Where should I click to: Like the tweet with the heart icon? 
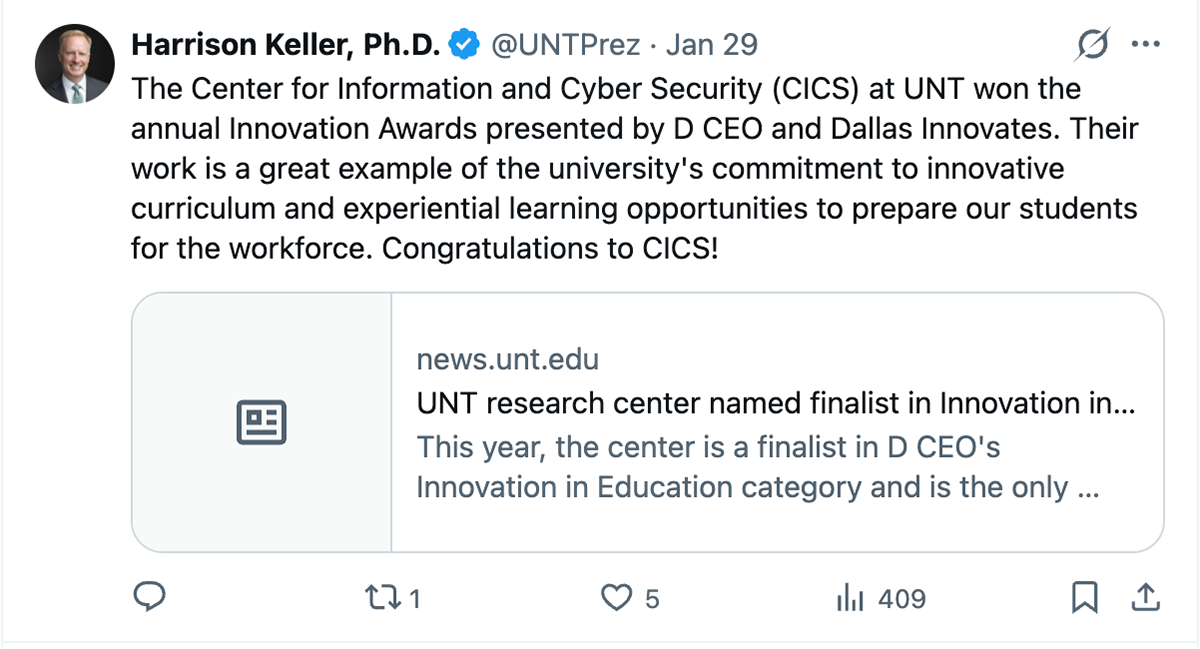[x=616, y=598]
